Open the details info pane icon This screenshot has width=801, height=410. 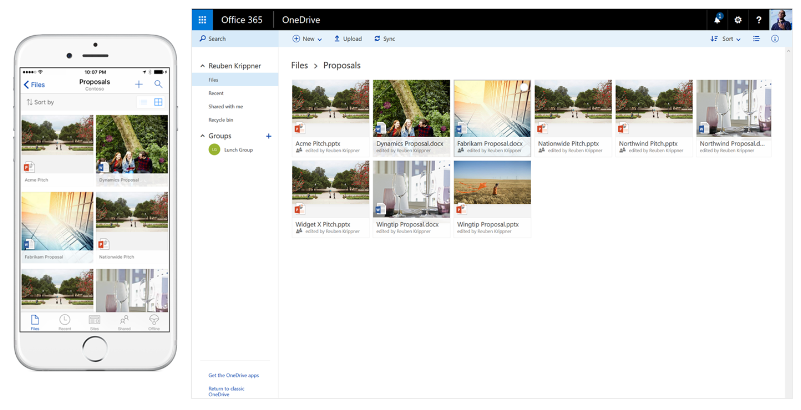click(775, 39)
